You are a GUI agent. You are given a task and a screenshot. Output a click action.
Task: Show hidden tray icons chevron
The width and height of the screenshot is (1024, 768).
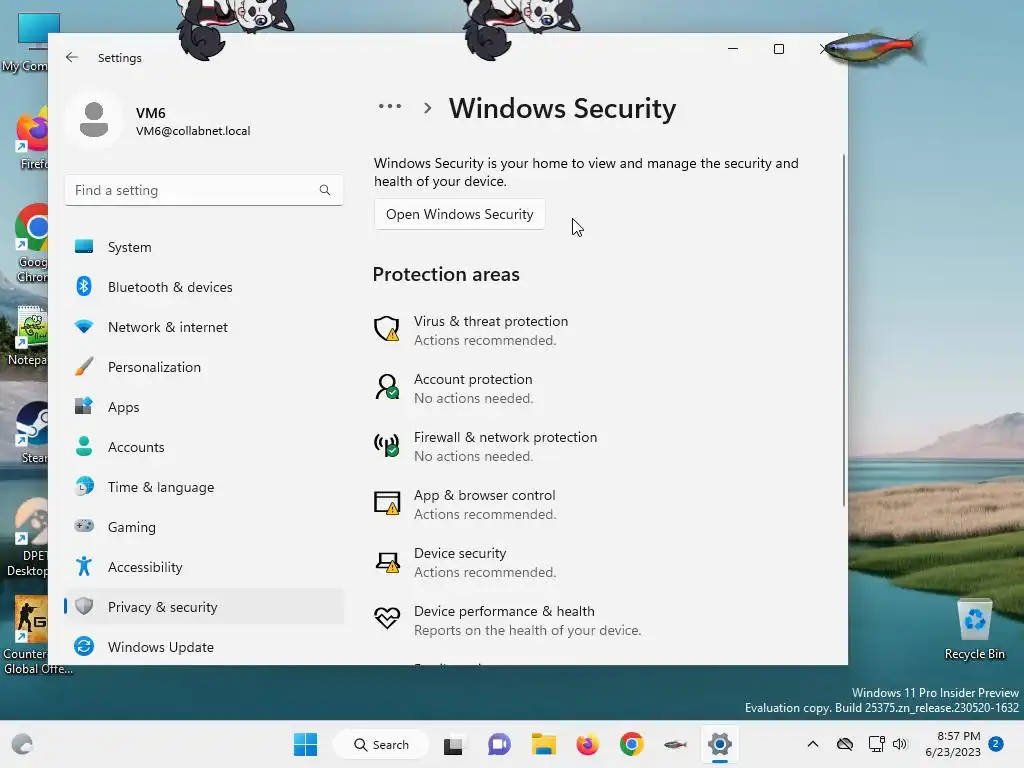click(812, 744)
